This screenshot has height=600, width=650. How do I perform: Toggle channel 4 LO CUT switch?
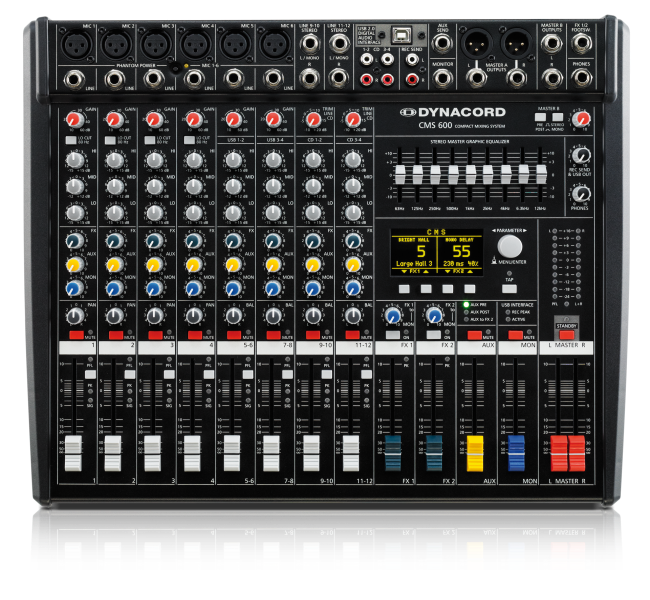[189, 140]
